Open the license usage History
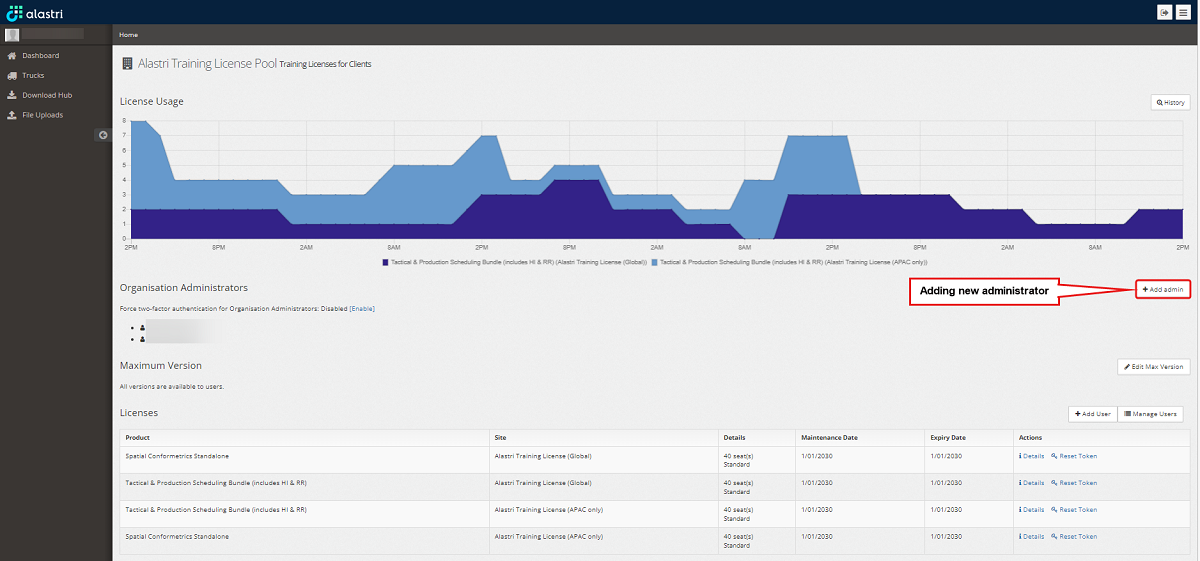Screen dimensions: 1200x561 pyautogui.click(x=1170, y=102)
